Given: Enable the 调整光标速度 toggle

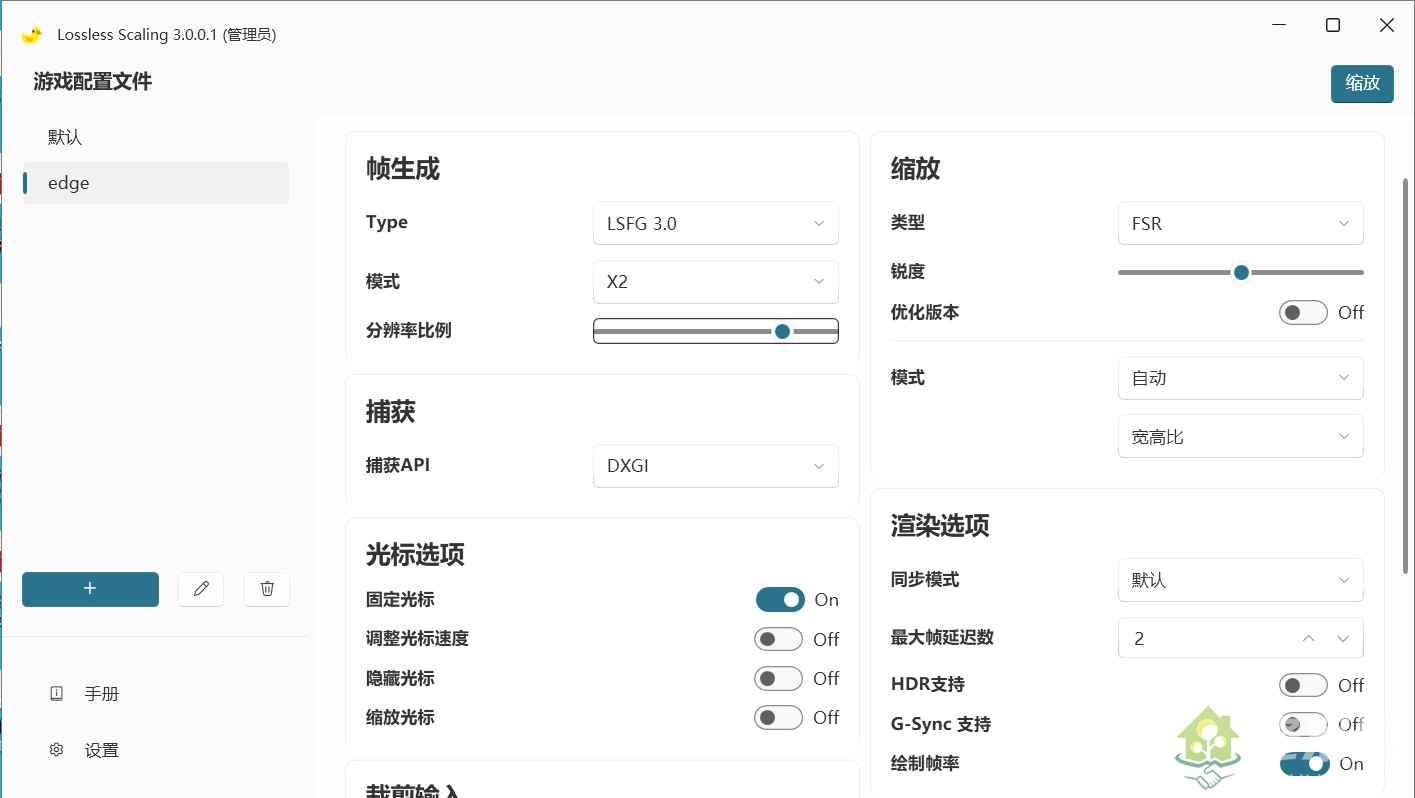Looking at the screenshot, I should click(779, 639).
